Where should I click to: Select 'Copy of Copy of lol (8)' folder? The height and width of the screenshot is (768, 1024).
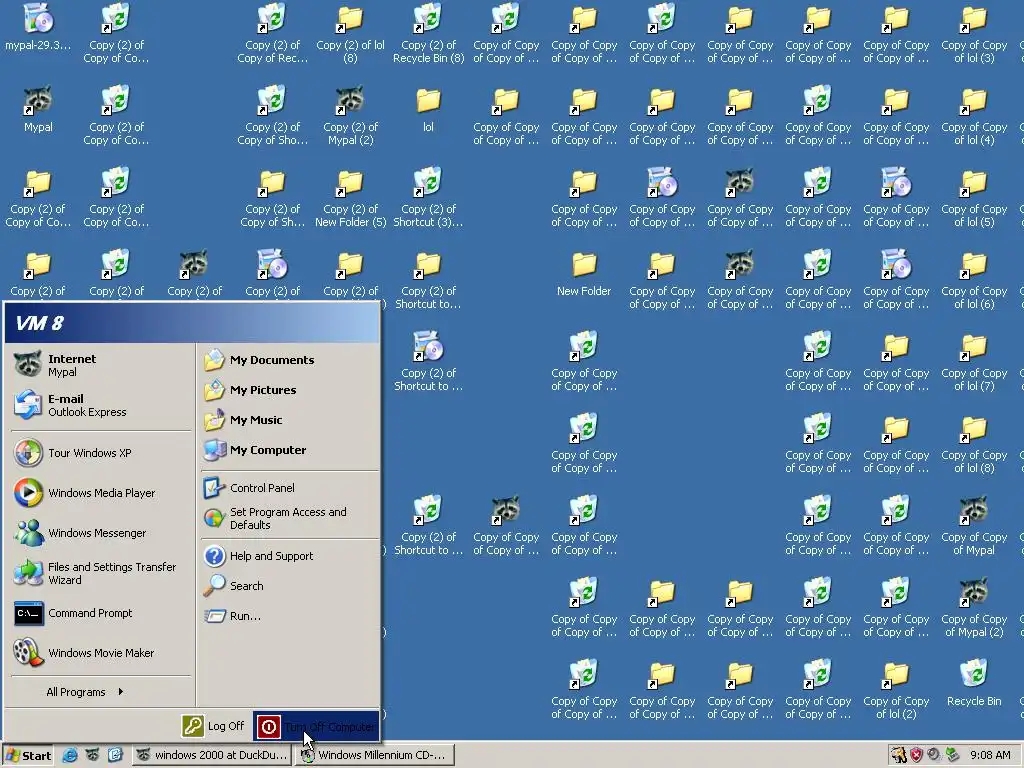(974, 444)
